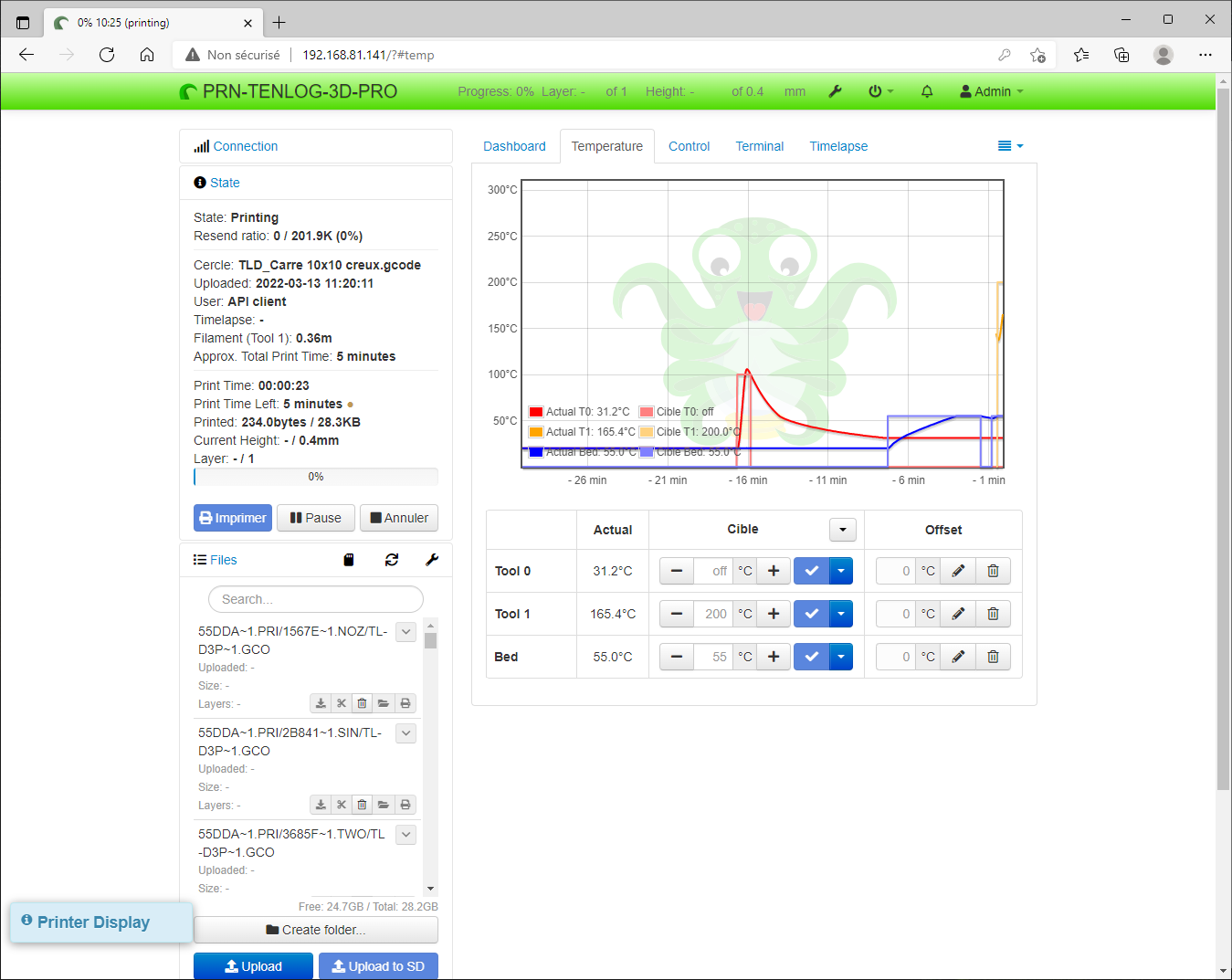Switch to the Timelapse tab
The width and height of the screenshot is (1232, 980).
pyautogui.click(x=838, y=146)
